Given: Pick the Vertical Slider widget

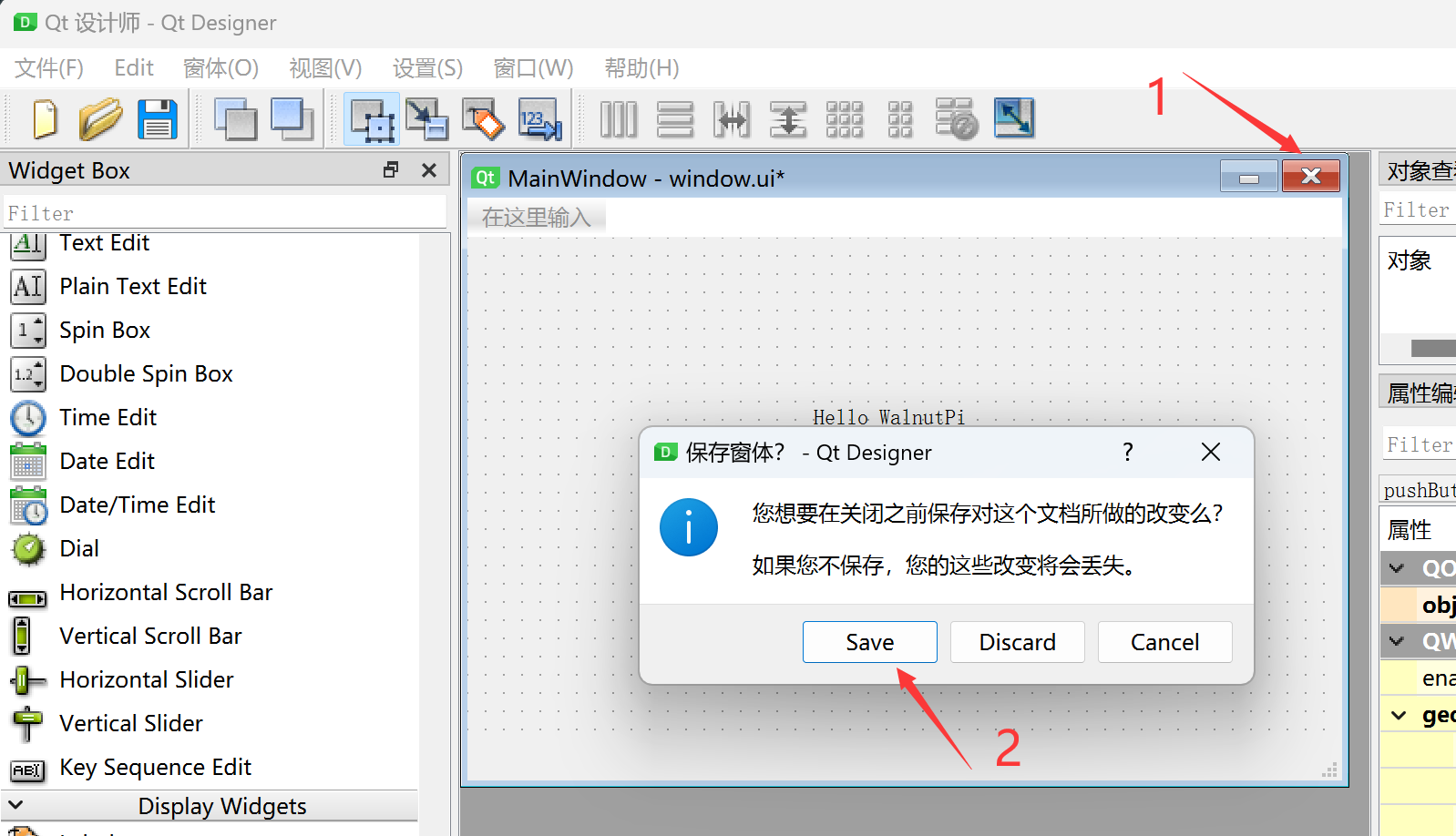Looking at the screenshot, I should [x=131, y=724].
